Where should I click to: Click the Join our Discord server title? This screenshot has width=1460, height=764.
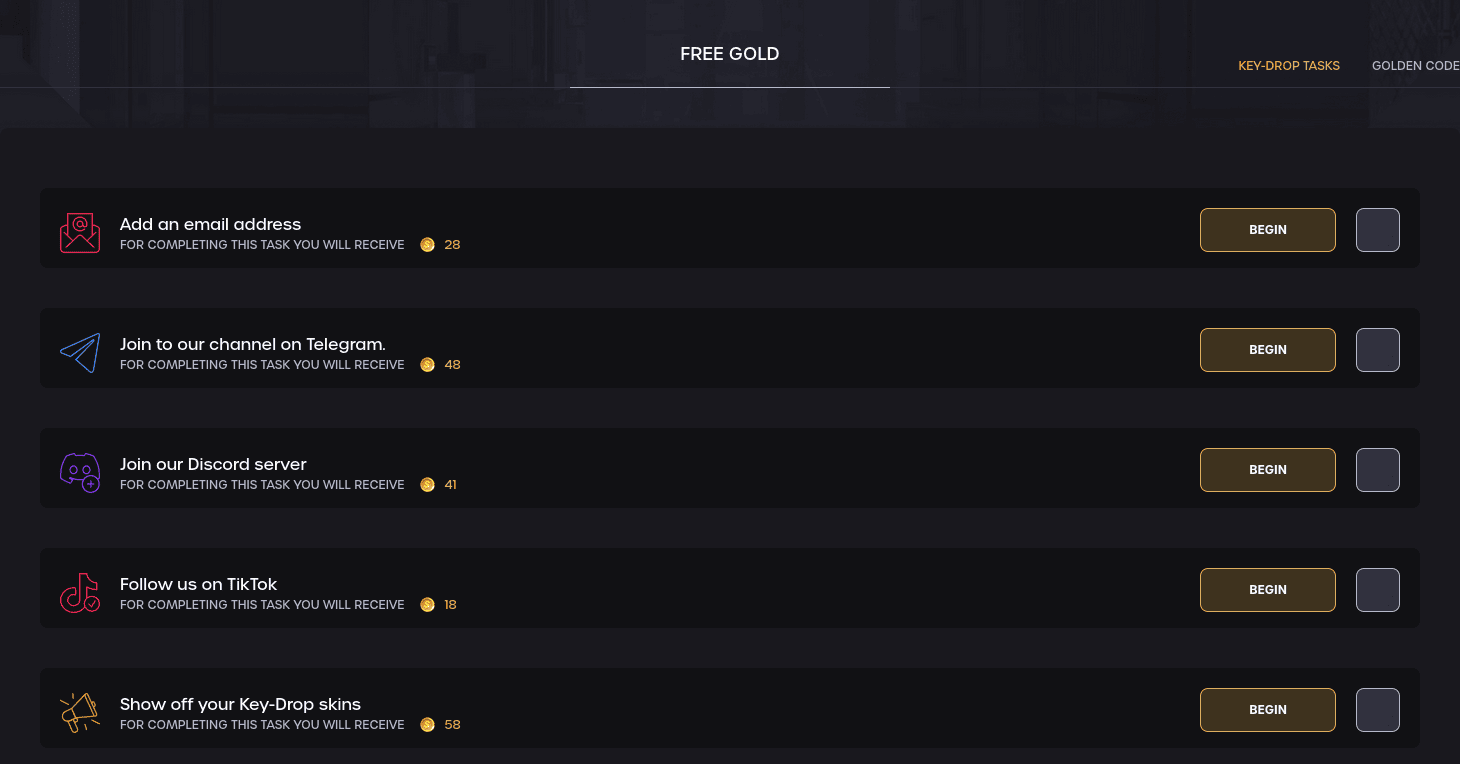[x=213, y=464]
